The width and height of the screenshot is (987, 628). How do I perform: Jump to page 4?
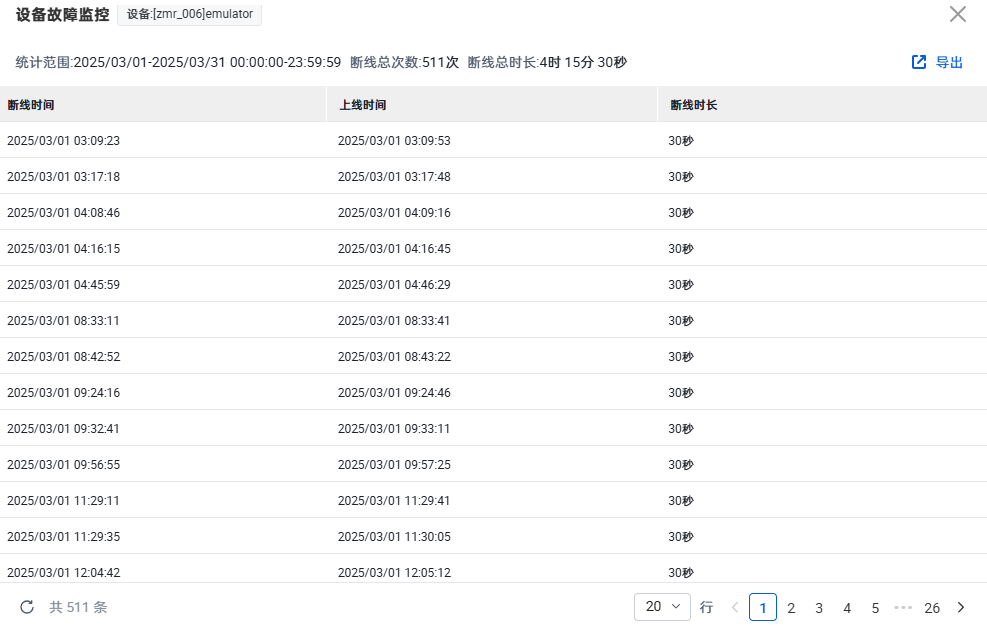[847, 607]
